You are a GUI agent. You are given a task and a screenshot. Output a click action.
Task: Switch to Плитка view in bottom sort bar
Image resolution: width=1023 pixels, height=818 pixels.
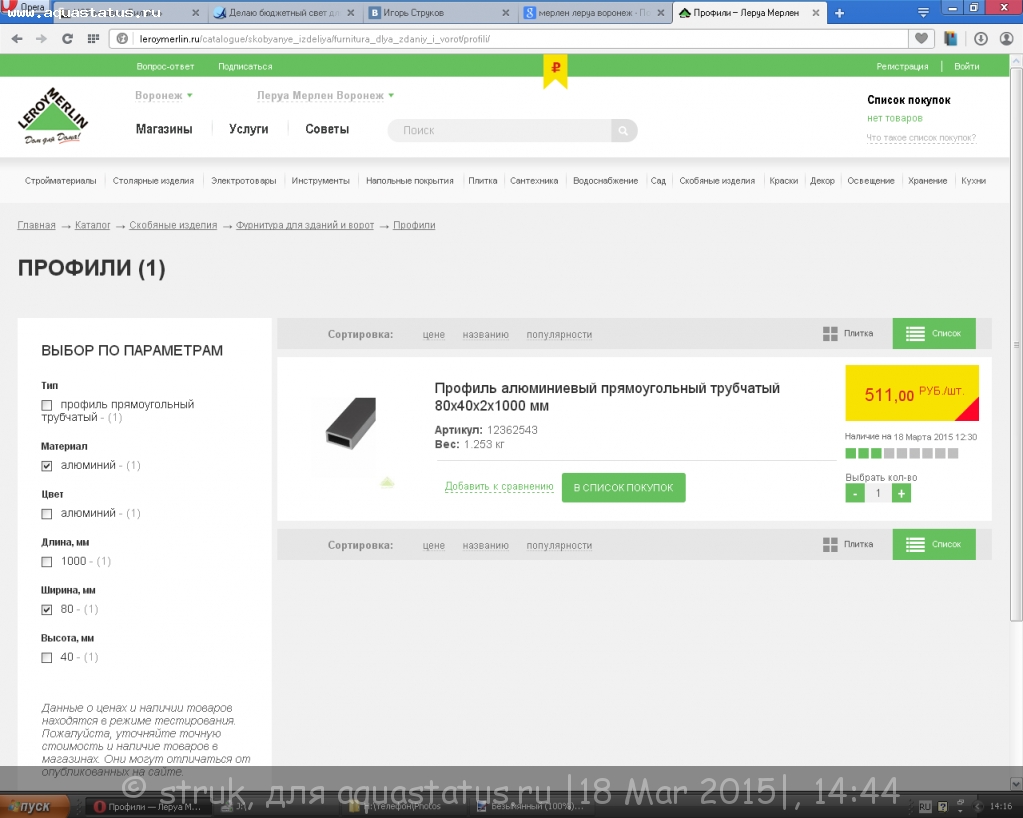point(848,544)
